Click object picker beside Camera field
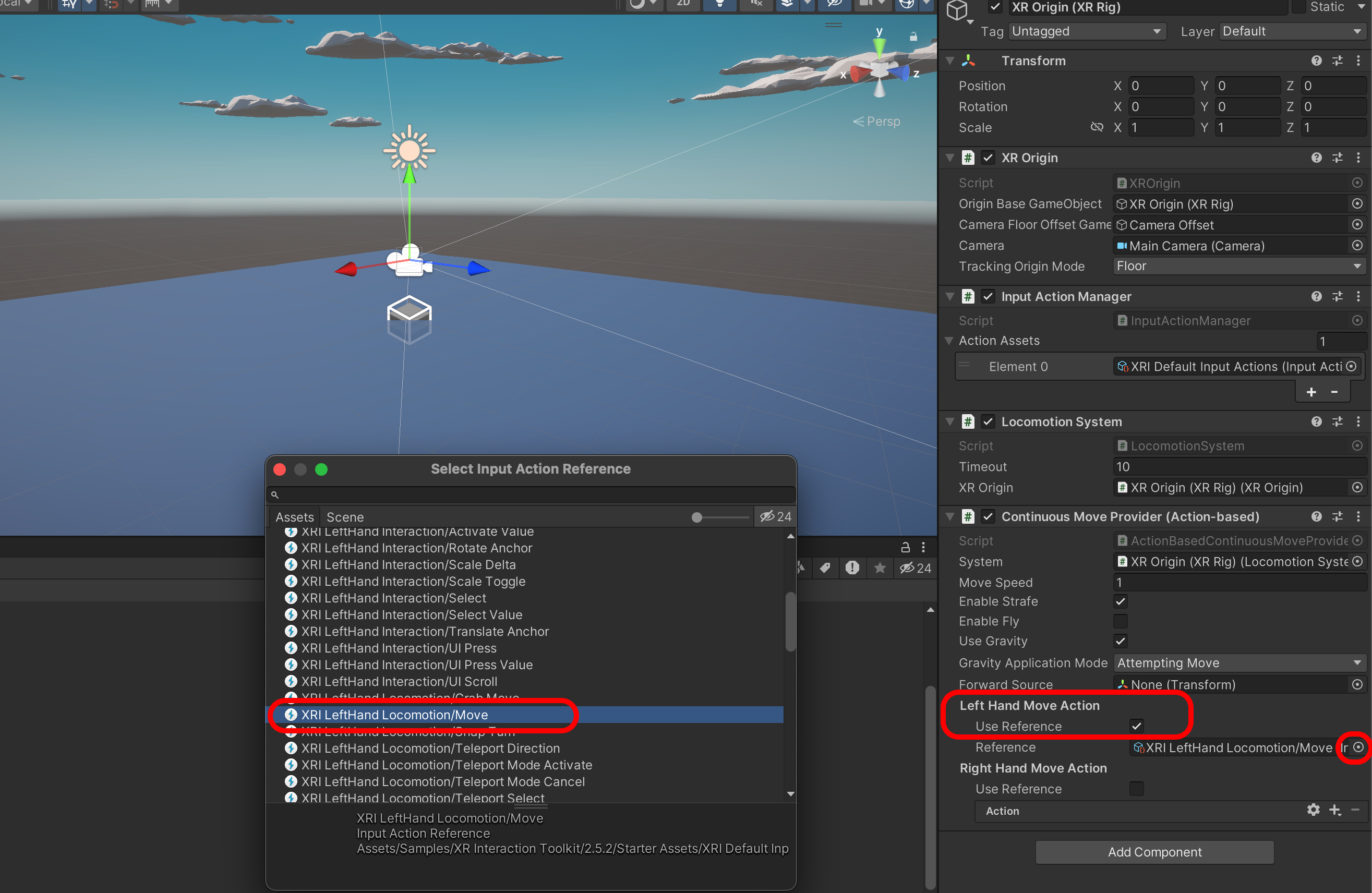This screenshot has height=893, width=1372. click(1357, 246)
